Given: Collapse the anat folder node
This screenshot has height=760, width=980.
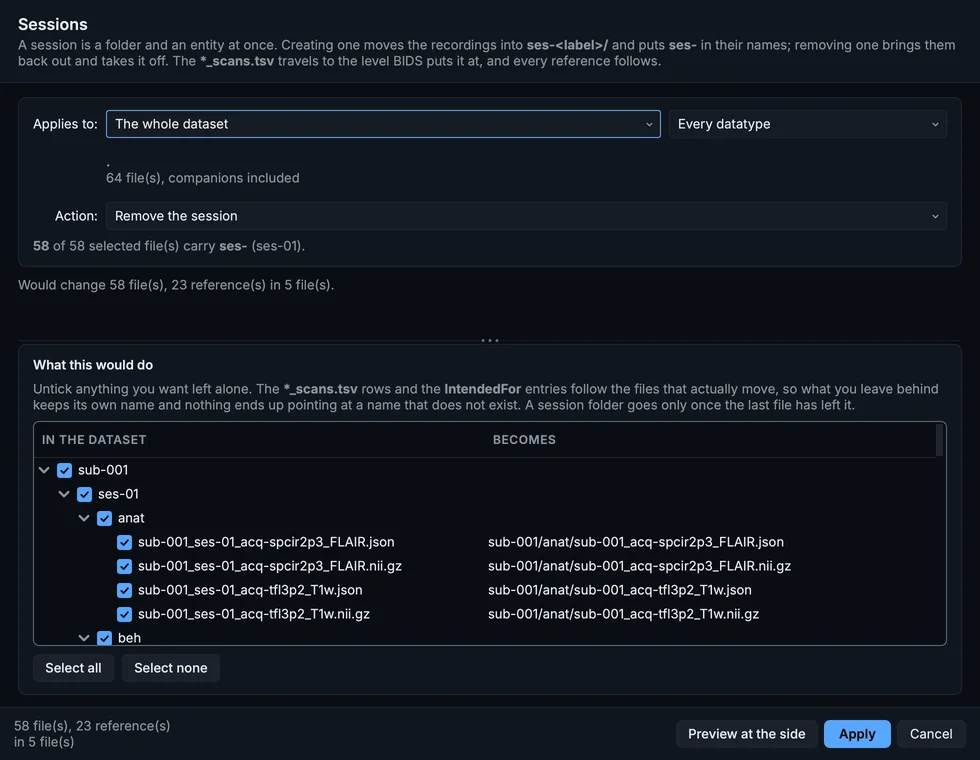Looking at the screenshot, I should 84,518.
